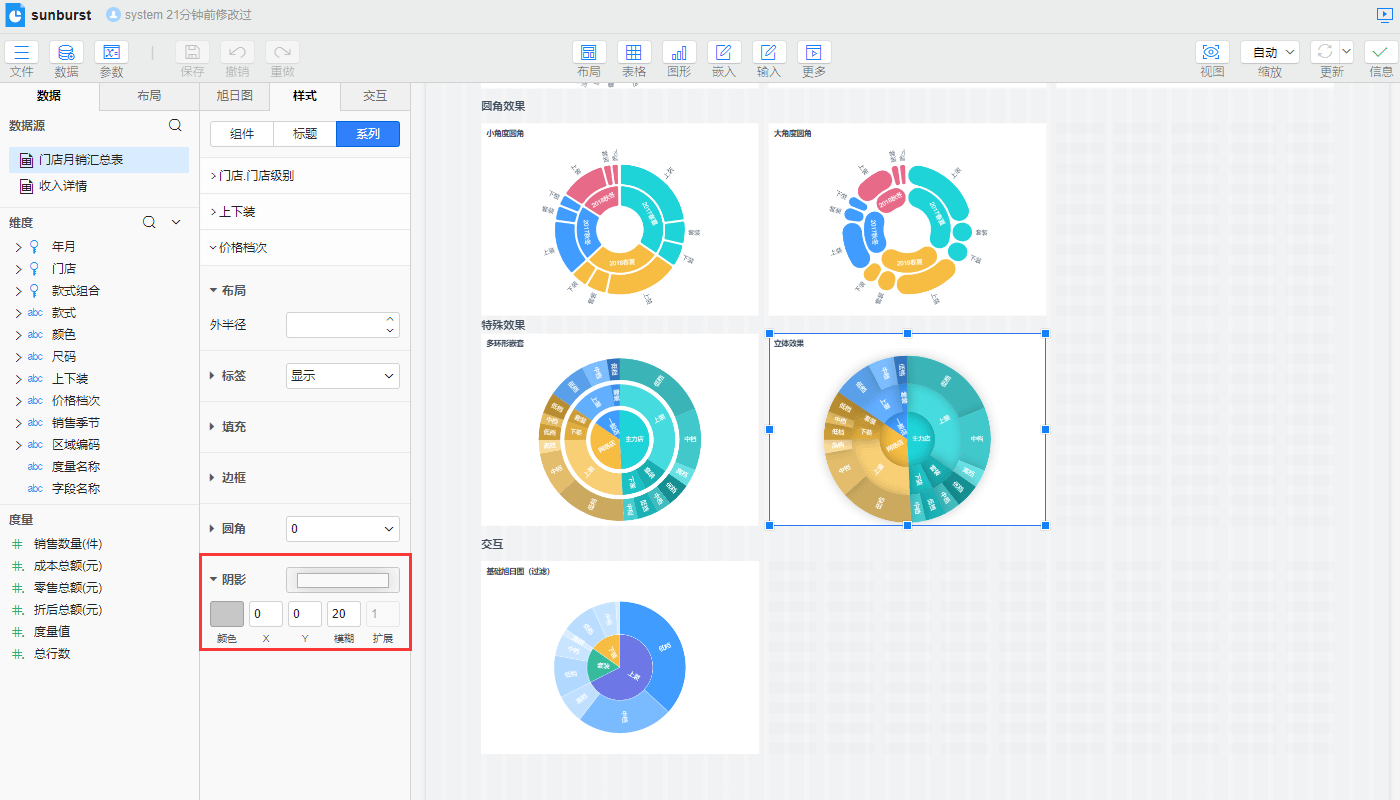
Task: Open the 标签 显示 dropdown
Action: [x=342, y=376]
